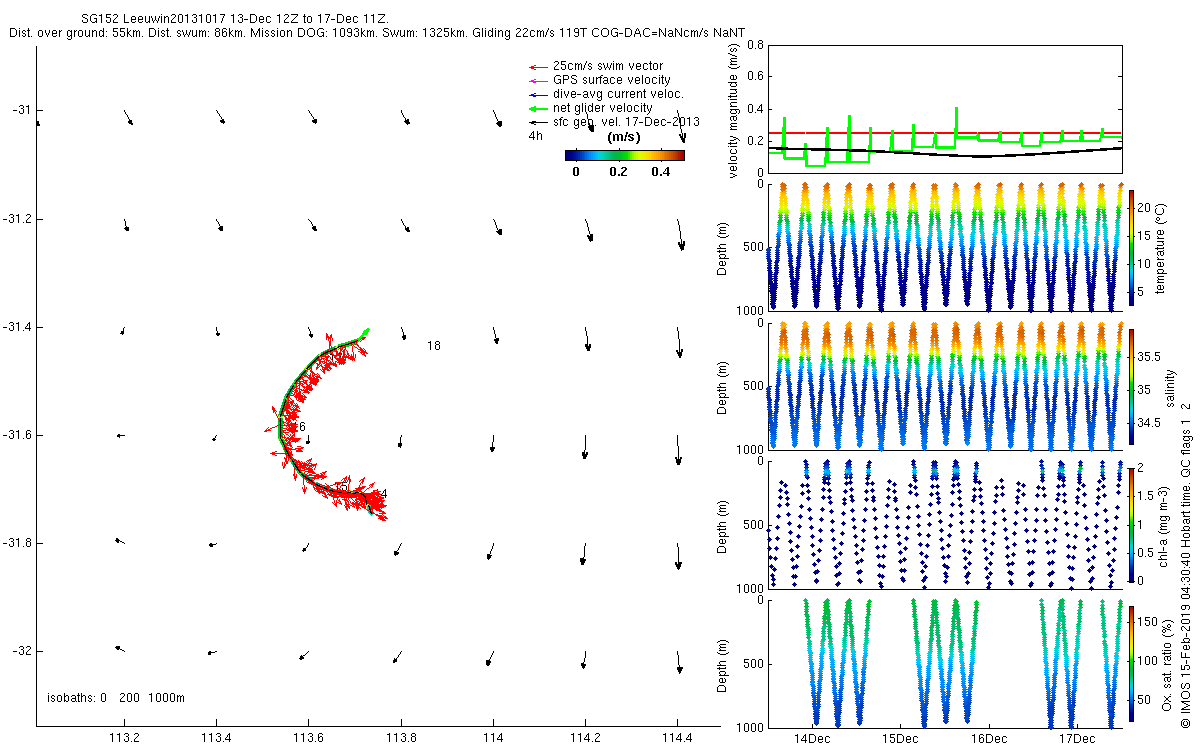Select the legend text 'GPS surface velocity'
The width and height of the screenshot is (1200, 750).
(611, 80)
